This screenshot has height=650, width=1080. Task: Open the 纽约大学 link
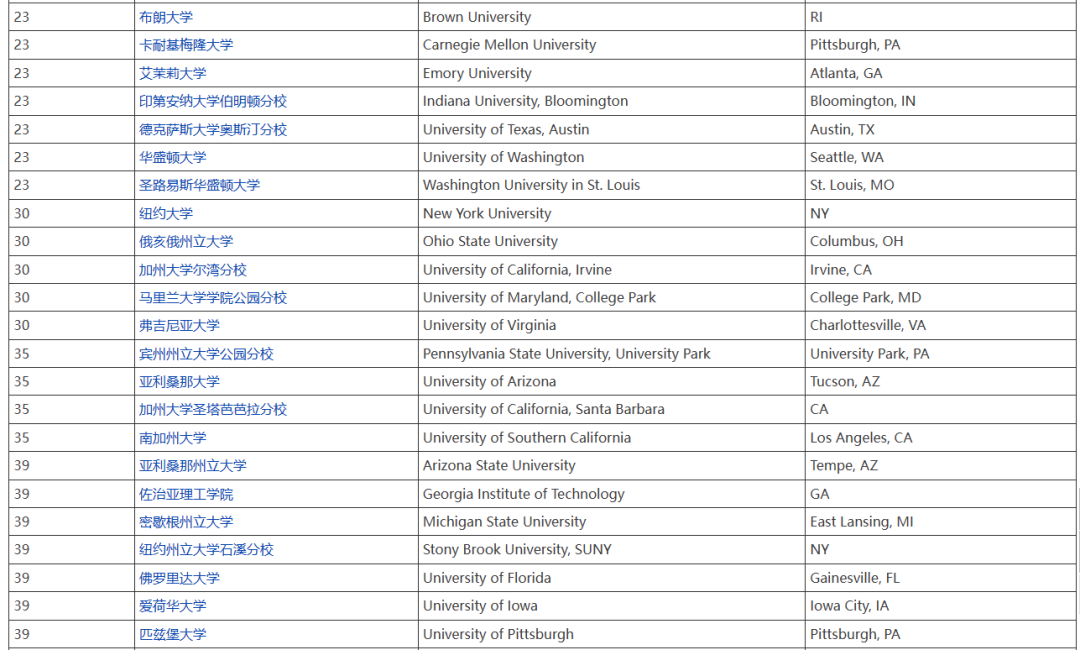point(166,213)
